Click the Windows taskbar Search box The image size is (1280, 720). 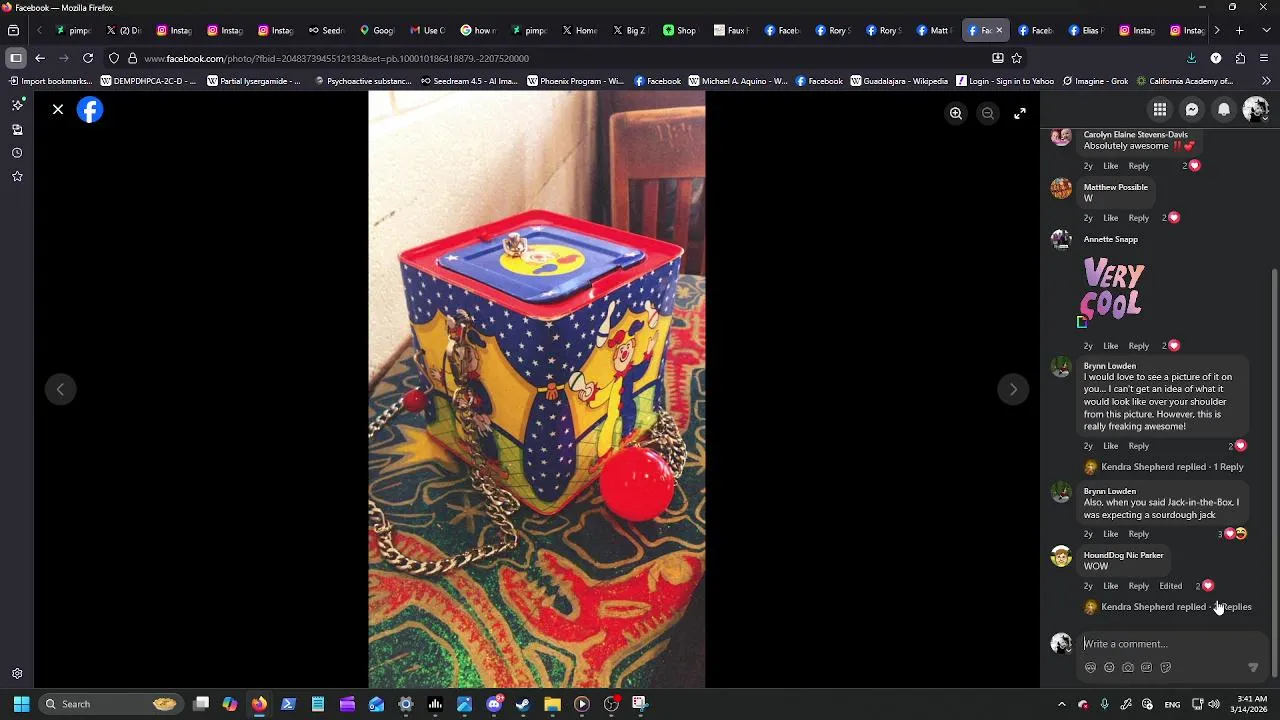(110, 704)
